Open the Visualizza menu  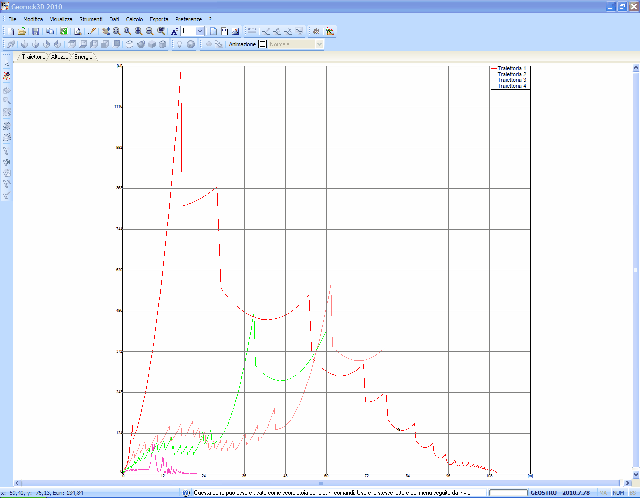click(x=61, y=19)
